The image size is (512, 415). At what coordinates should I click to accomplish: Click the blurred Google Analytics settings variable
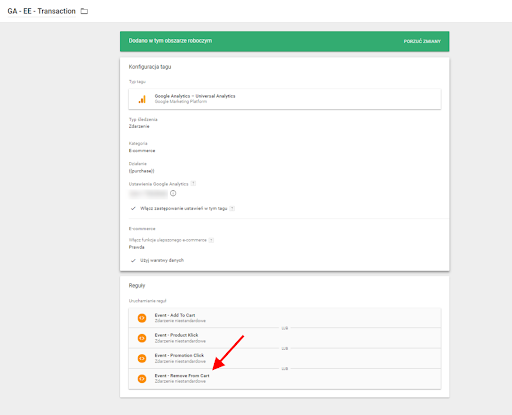pos(148,193)
